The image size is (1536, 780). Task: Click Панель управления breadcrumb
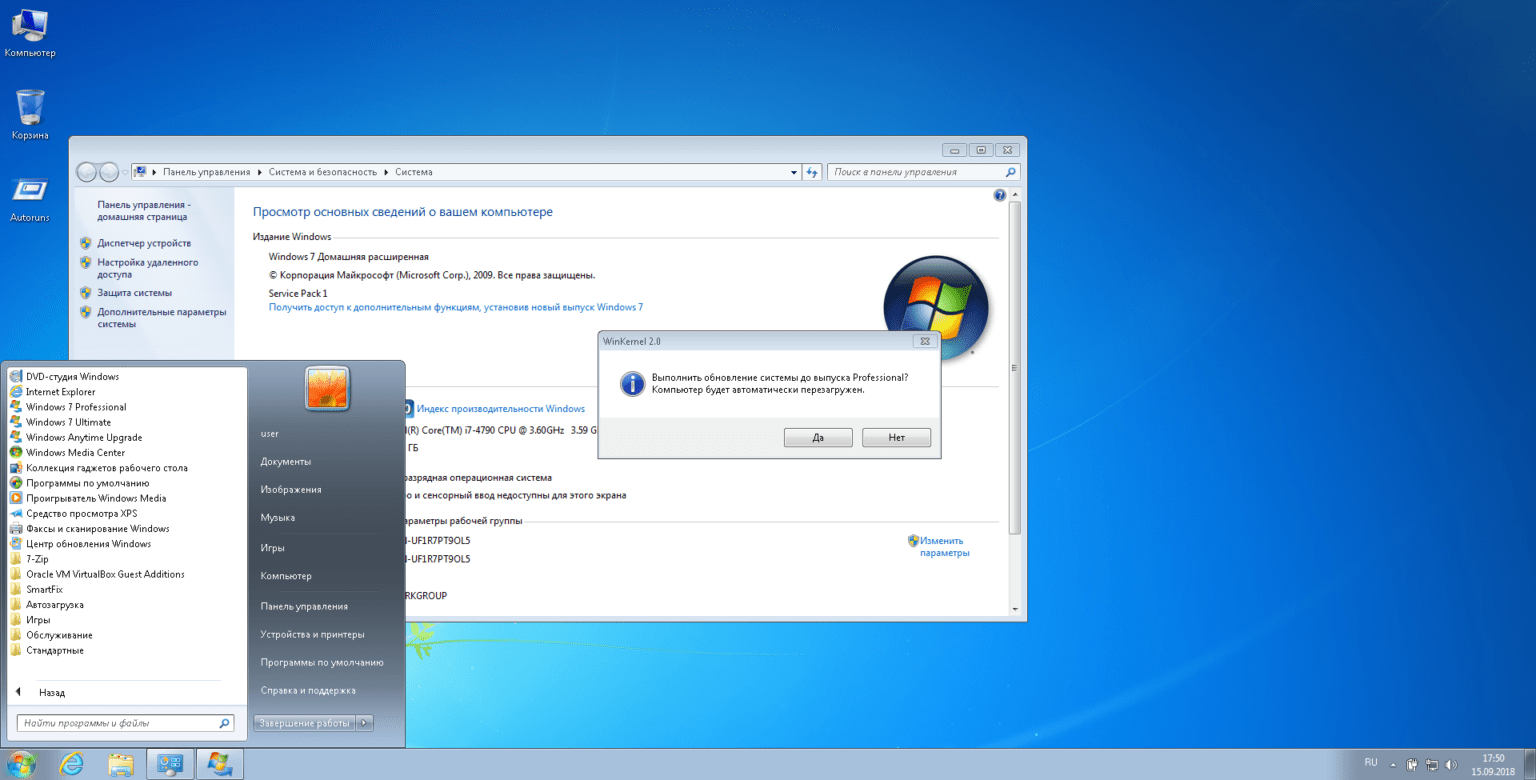coord(206,172)
